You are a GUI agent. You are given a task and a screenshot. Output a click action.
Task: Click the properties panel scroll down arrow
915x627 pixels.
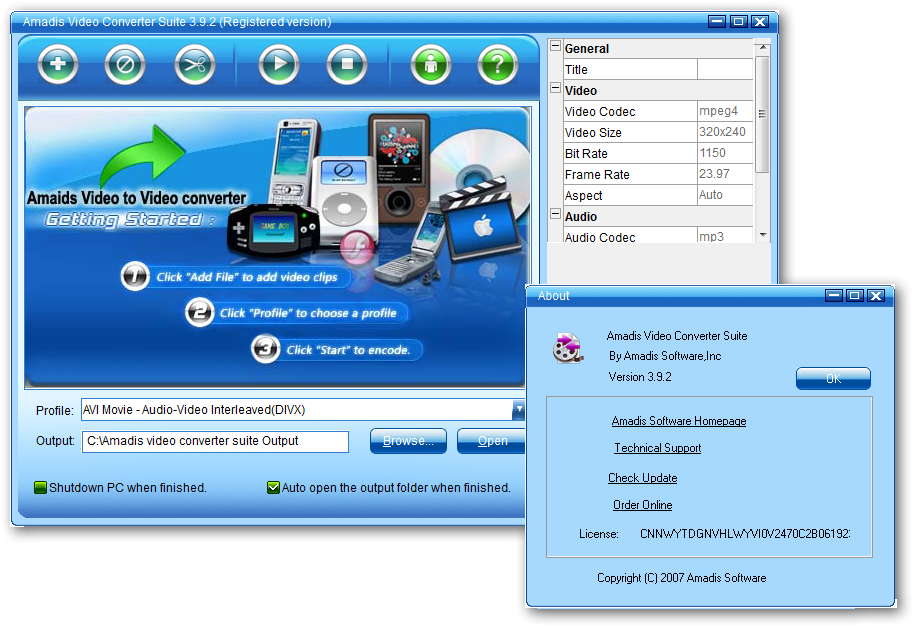[762, 235]
